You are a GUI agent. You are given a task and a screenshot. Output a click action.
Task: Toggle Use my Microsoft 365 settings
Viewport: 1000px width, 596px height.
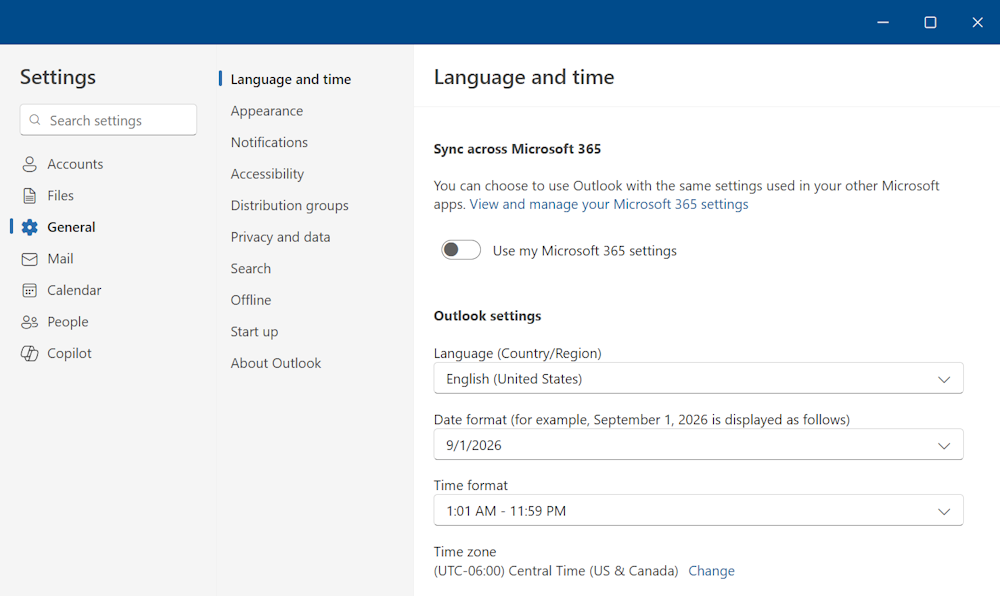click(460, 250)
